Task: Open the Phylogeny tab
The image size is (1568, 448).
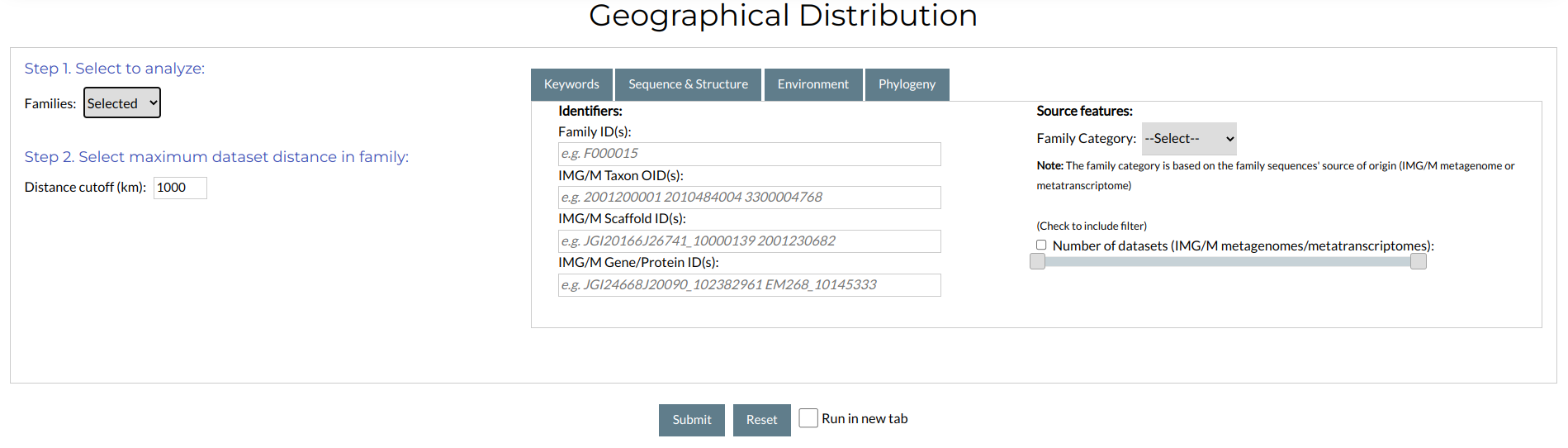Action: 907,84
